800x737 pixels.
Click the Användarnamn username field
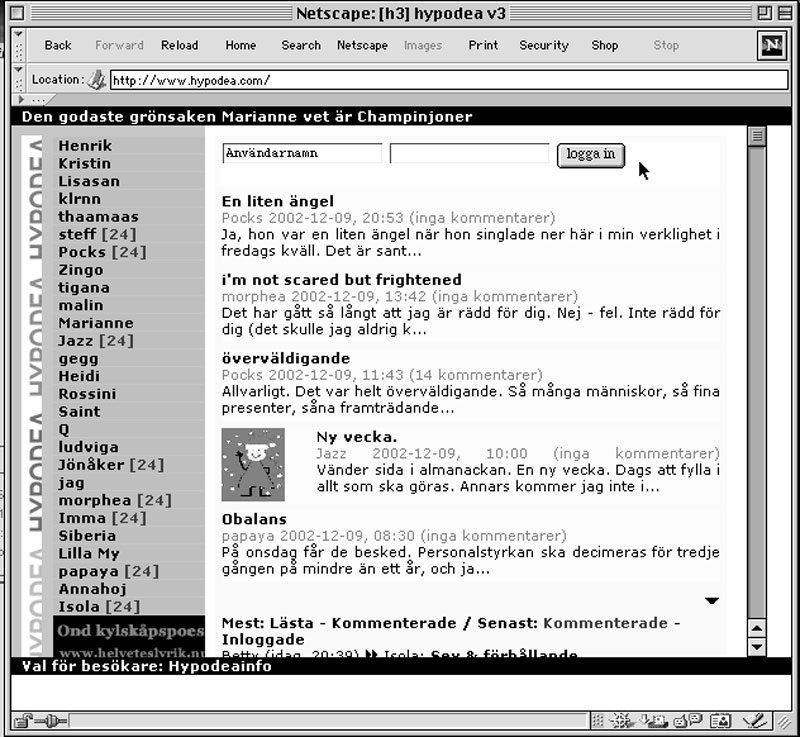click(x=302, y=154)
